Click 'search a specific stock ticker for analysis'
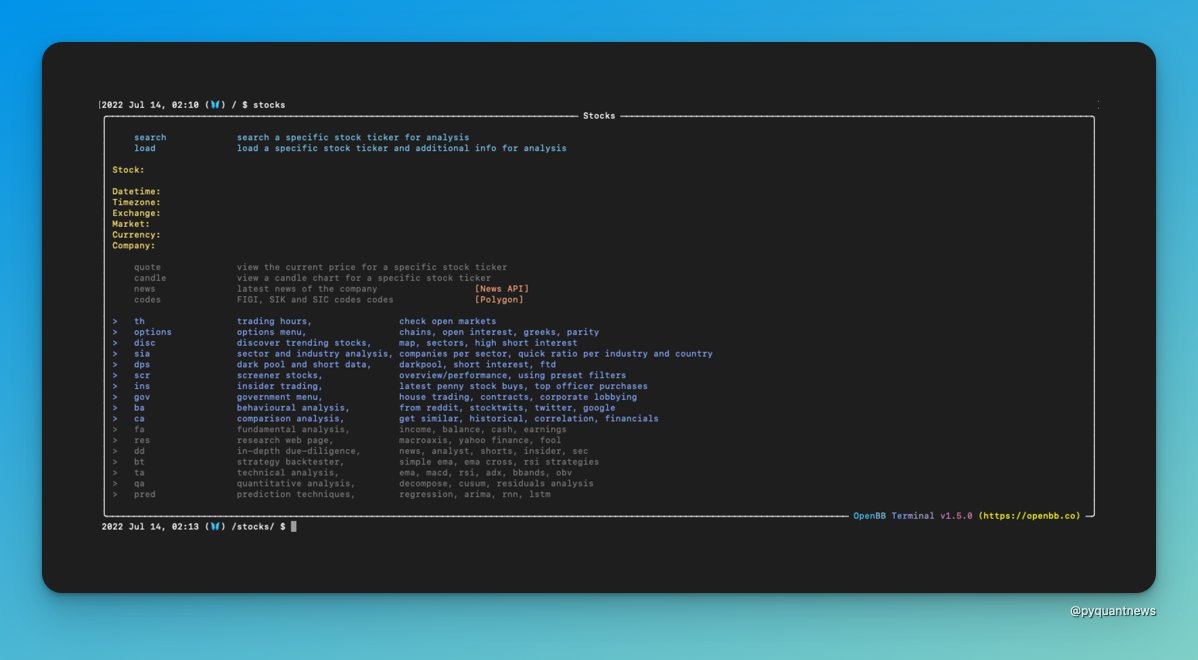 pos(353,138)
